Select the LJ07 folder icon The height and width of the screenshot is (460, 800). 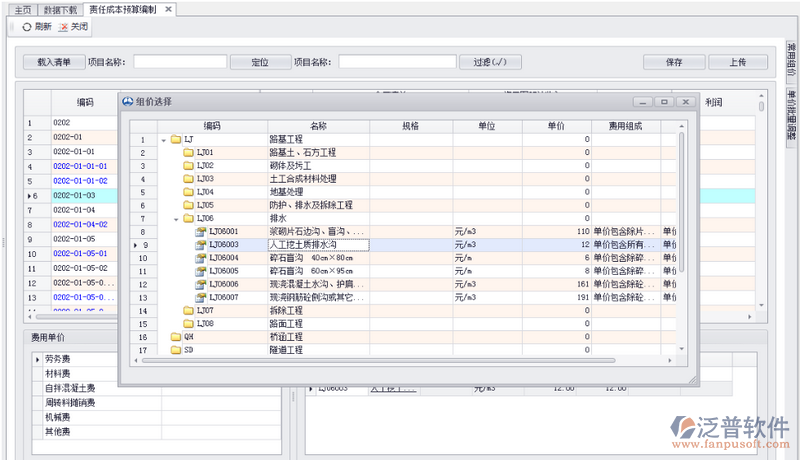[188, 310]
